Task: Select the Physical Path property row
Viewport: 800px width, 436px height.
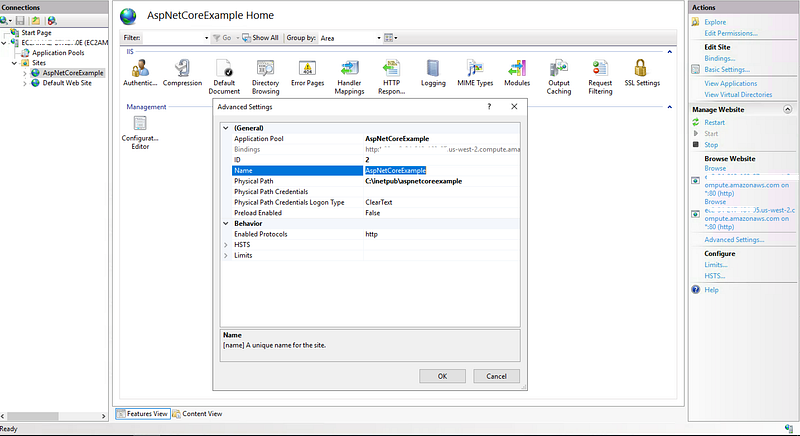Action: point(376,181)
